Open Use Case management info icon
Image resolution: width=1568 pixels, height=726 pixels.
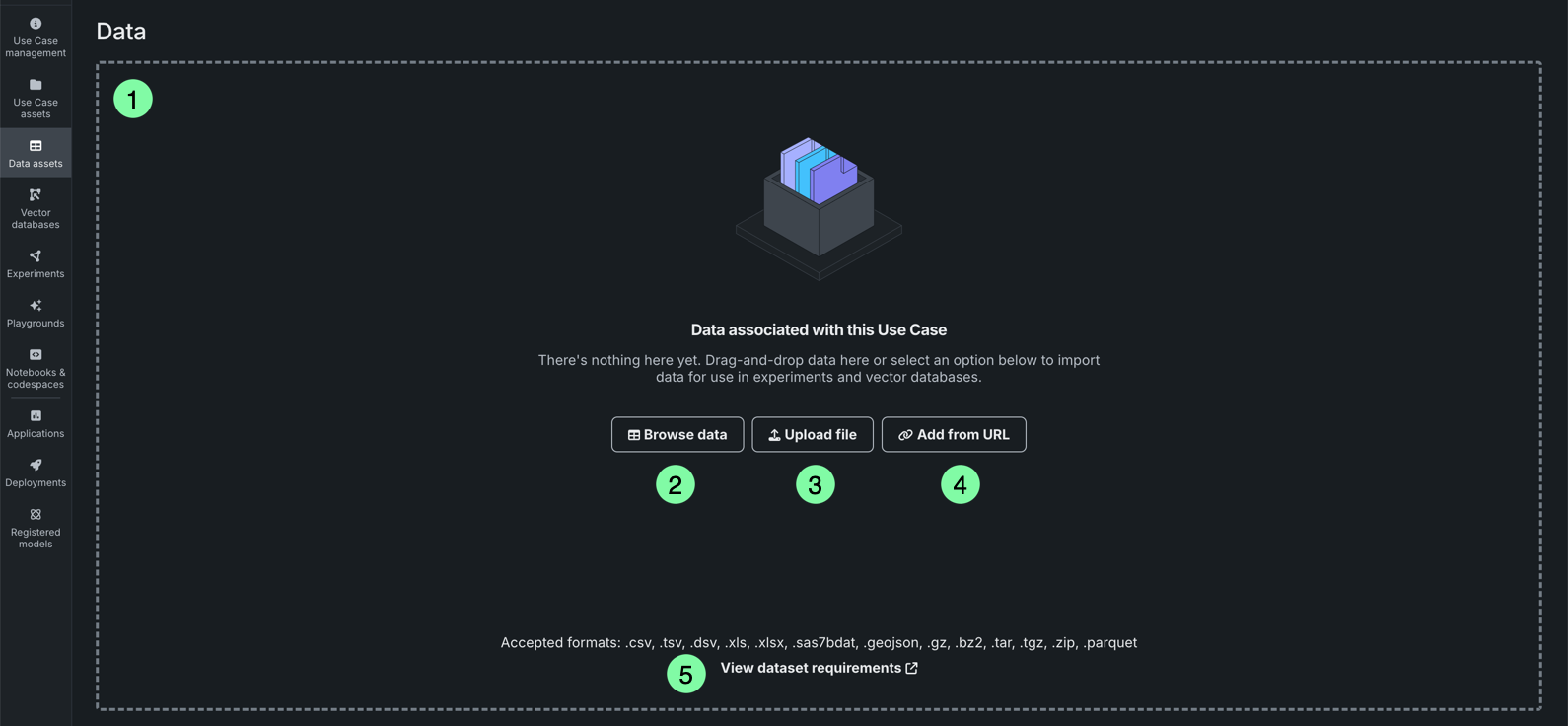click(36, 24)
